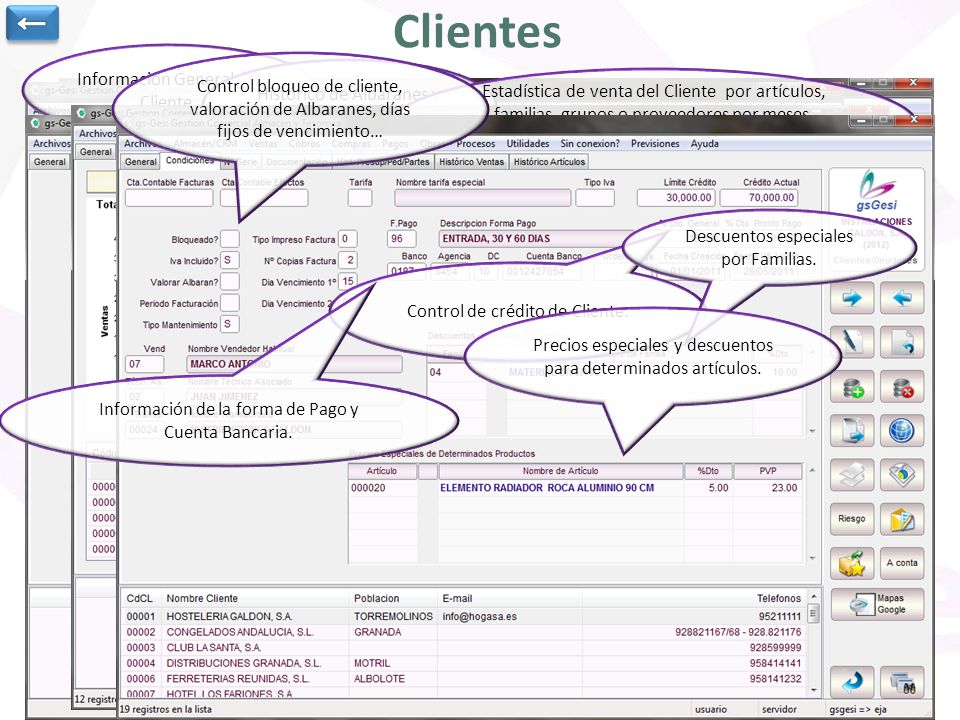Open Archivos menu in the rear-left window
This screenshot has width=960, height=720.
51,143
